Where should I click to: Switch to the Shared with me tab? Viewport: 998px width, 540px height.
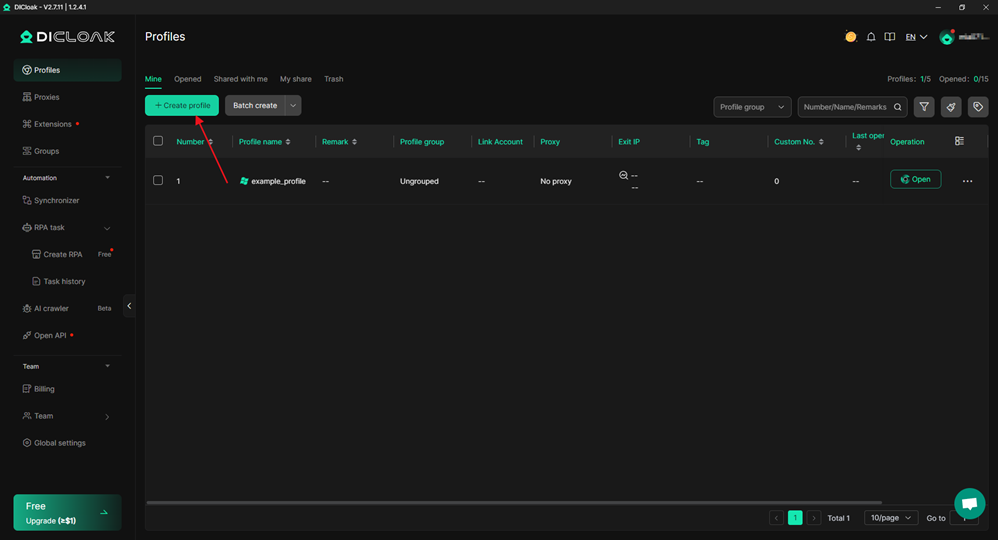point(240,79)
